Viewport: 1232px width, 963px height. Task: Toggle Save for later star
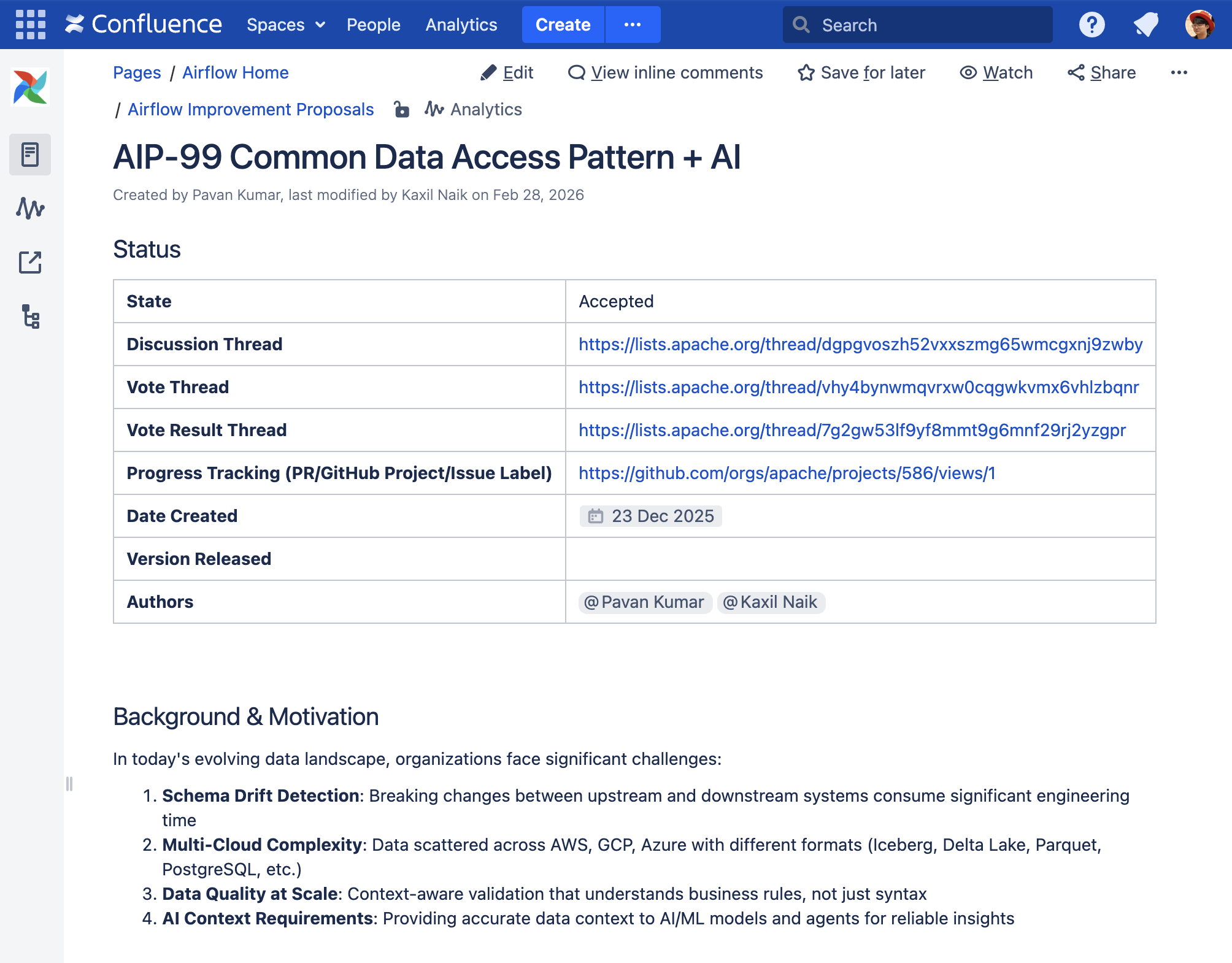click(x=861, y=72)
